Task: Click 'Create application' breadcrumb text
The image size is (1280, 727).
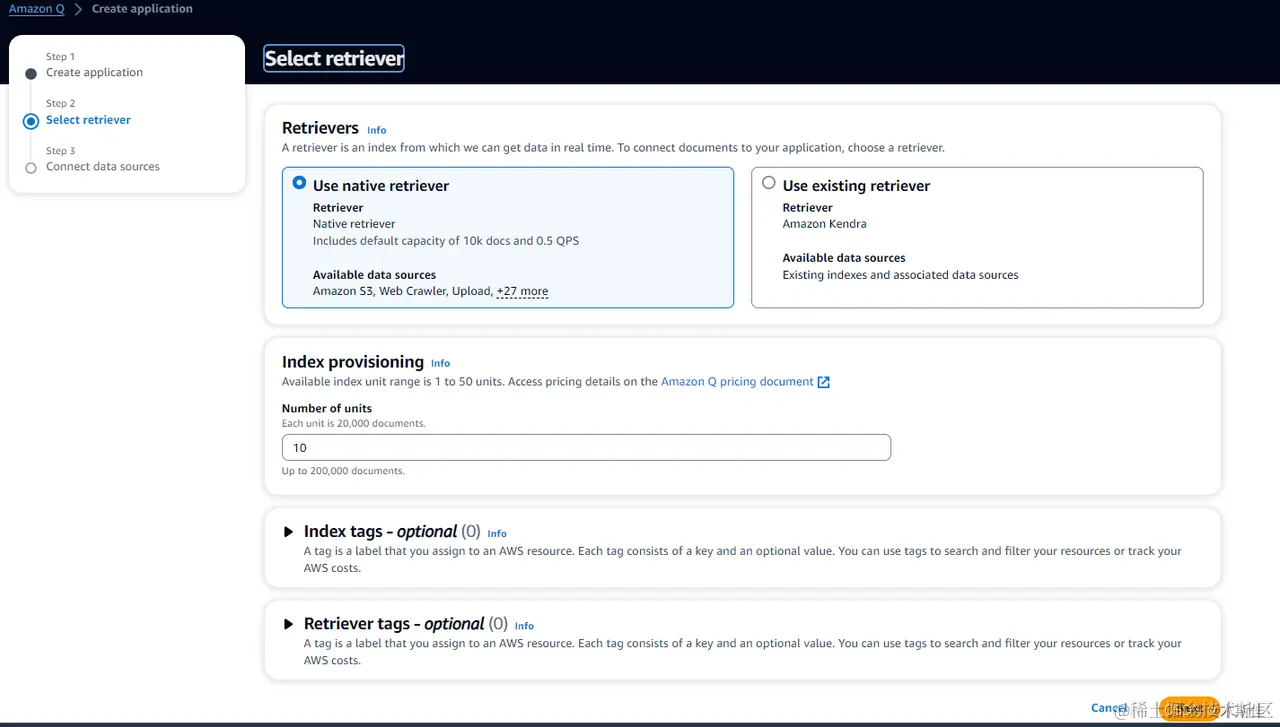Action: 142,9
